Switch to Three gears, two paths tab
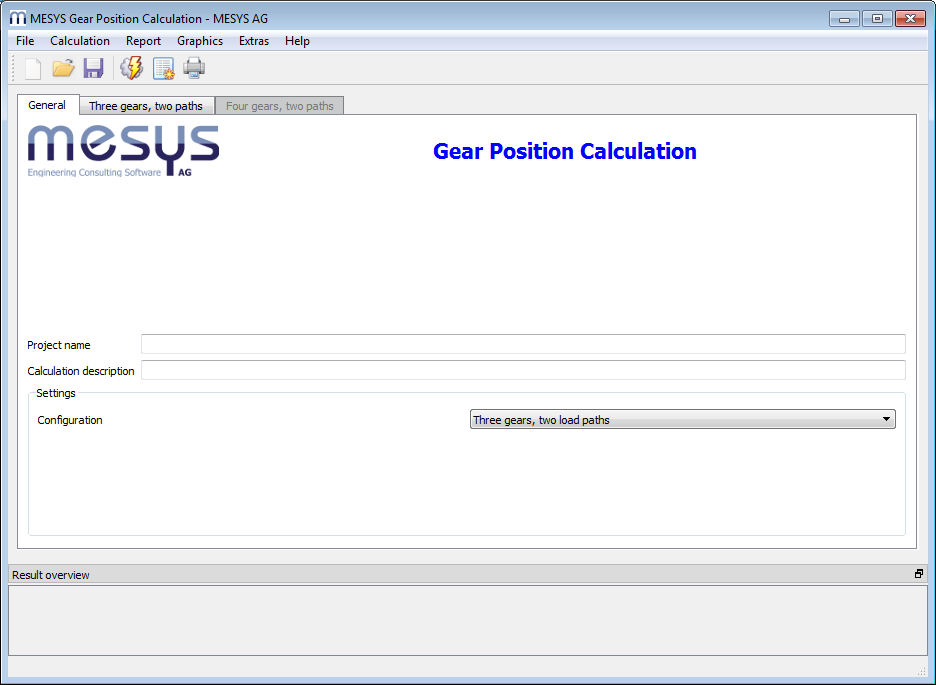 pyautogui.click(x=146, y=106)
